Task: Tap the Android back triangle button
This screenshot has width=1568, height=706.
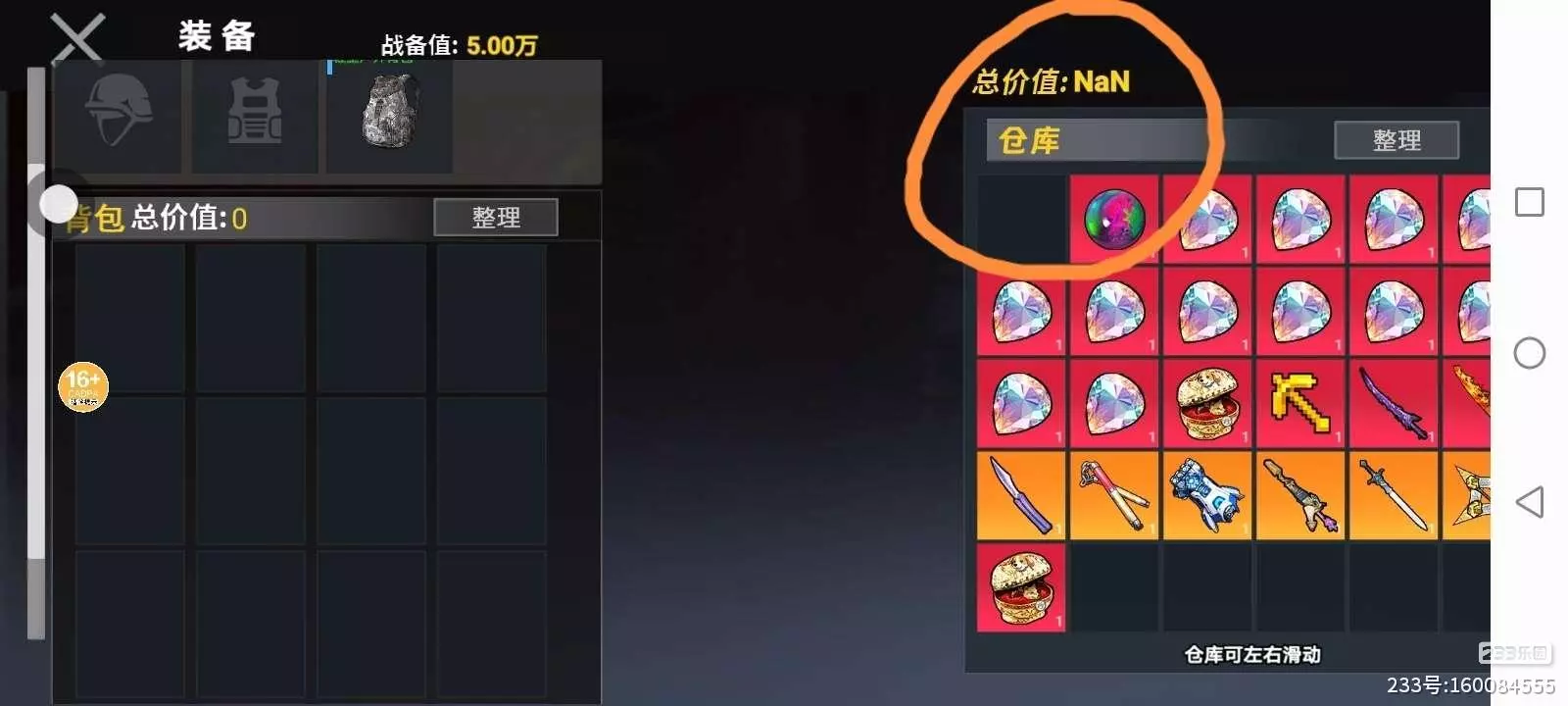Action: click(1530, 502)
